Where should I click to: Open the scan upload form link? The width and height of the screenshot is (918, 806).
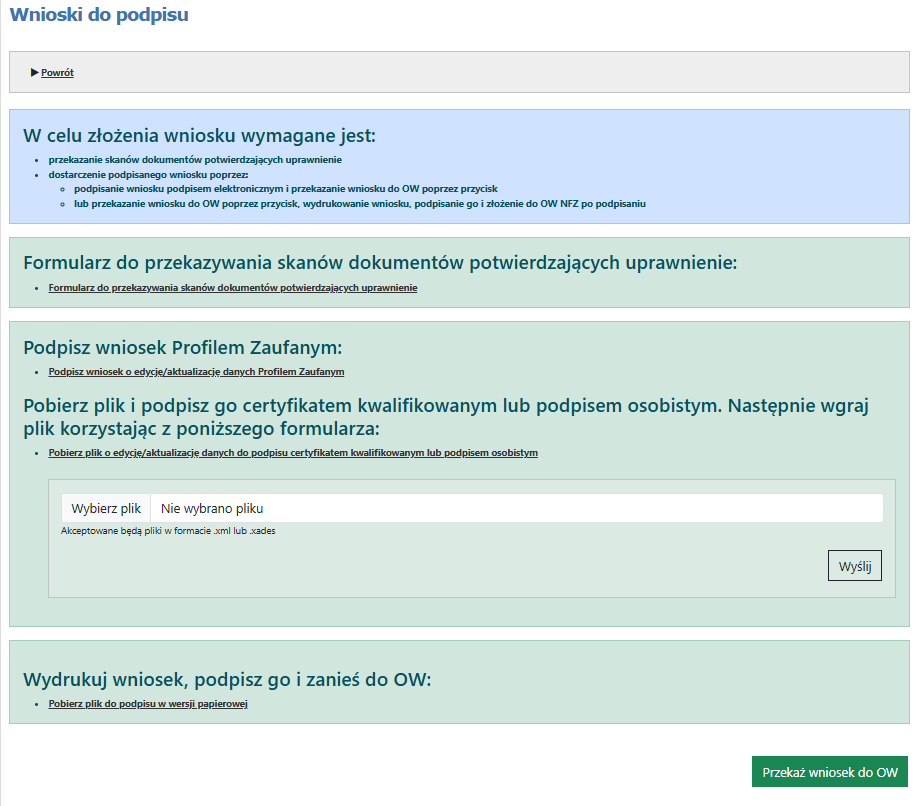pos(232,288)
